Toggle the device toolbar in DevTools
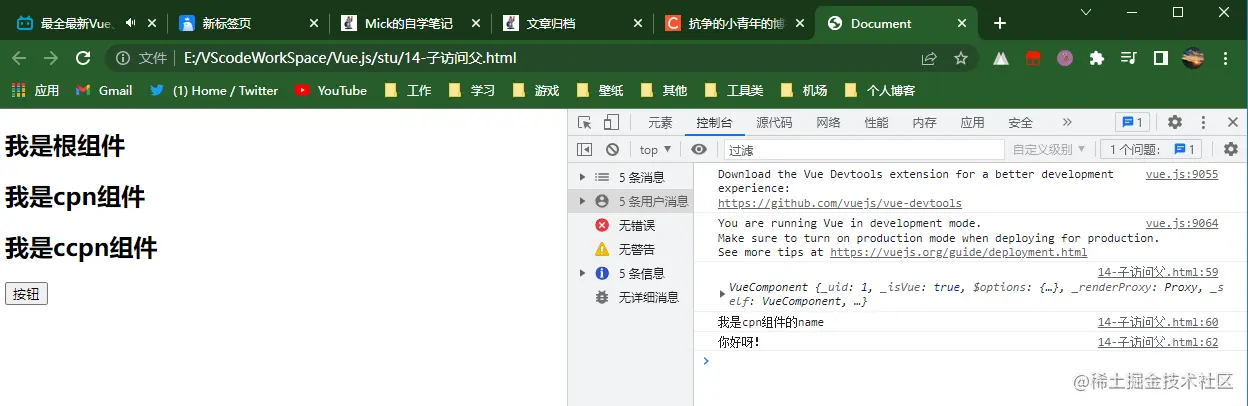 pos(610,122)
